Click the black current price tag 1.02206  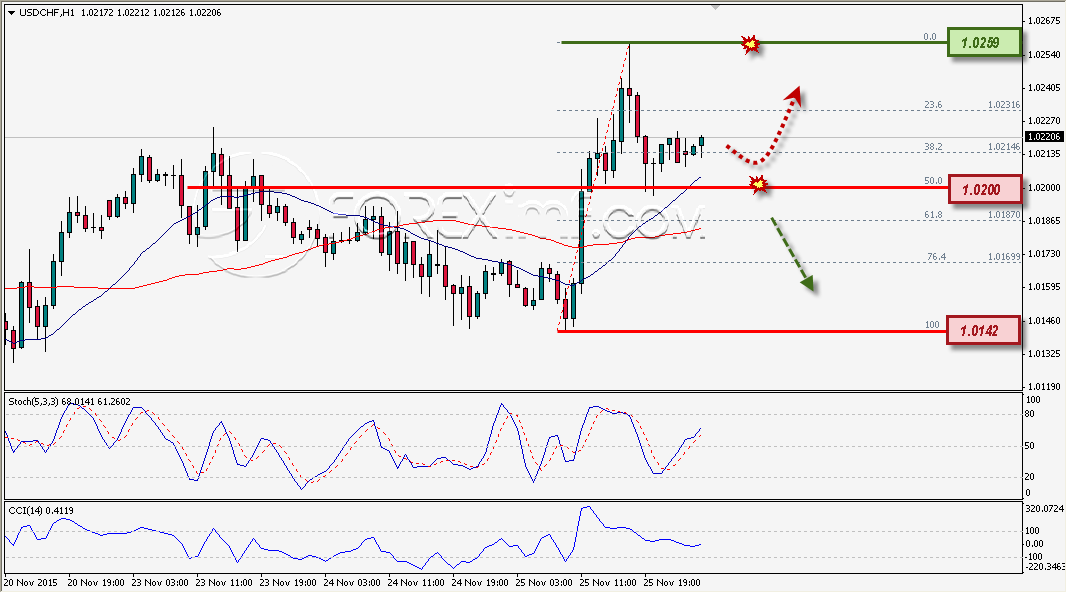coord(1044,137)
